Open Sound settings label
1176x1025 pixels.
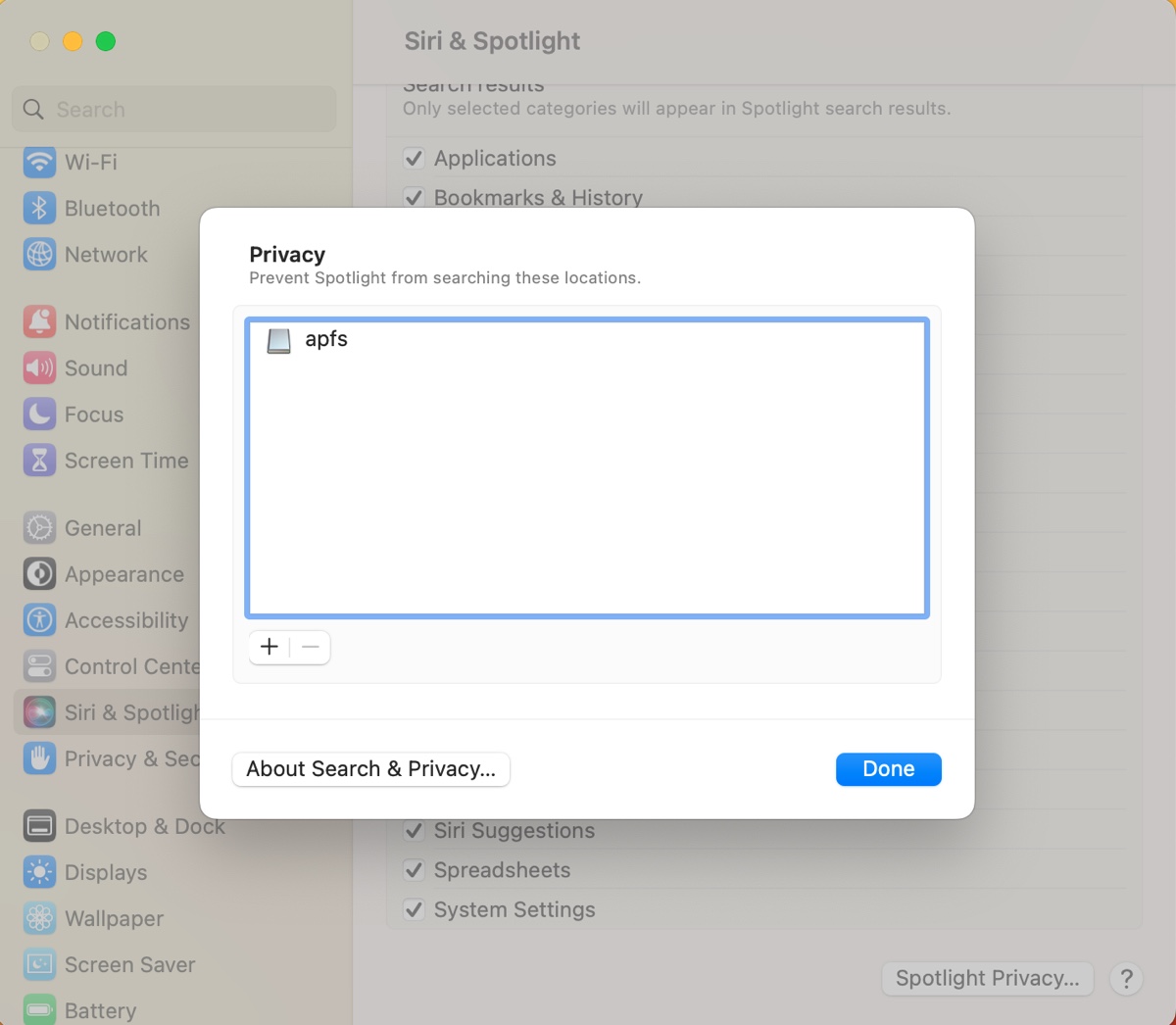pyautogui.click(x=96, y=367)
